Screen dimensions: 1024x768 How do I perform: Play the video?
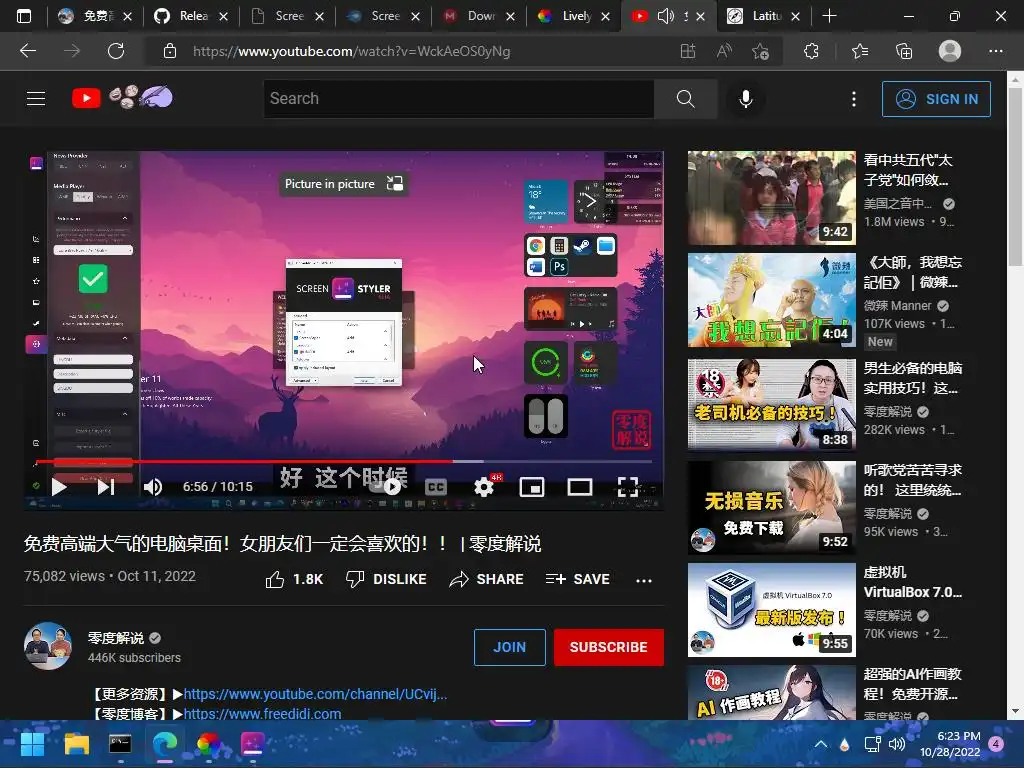59,487
